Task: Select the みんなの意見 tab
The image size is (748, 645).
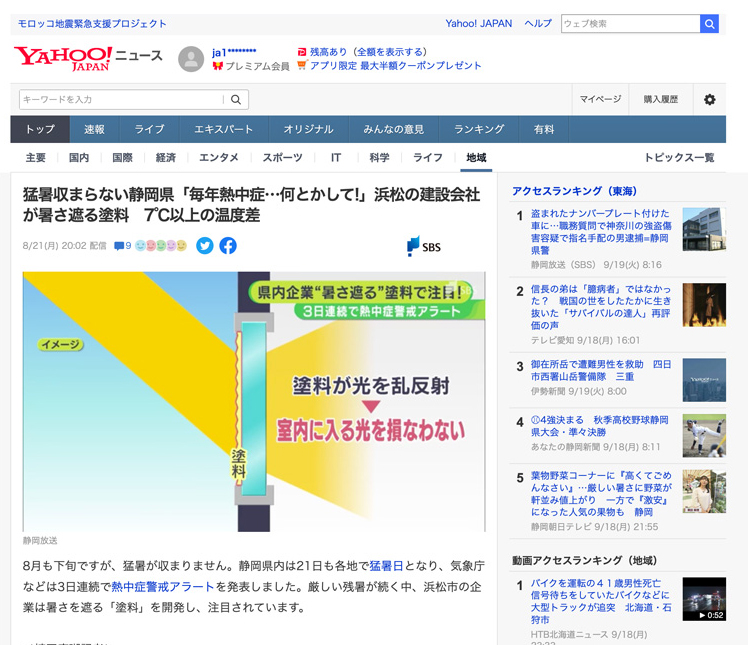Action: (x=394, y=129)
